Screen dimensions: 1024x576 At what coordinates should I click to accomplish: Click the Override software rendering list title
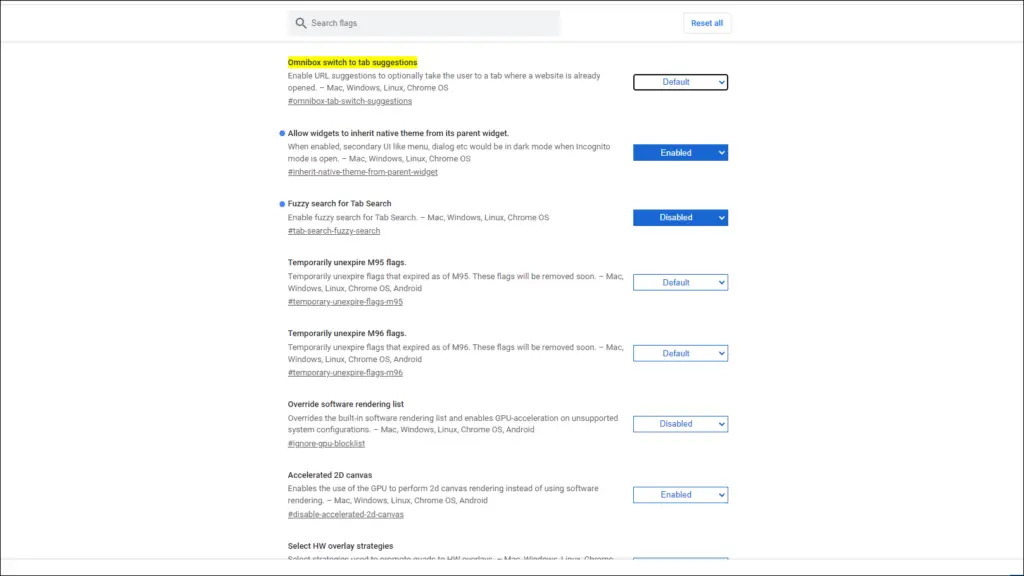[345, 404]
